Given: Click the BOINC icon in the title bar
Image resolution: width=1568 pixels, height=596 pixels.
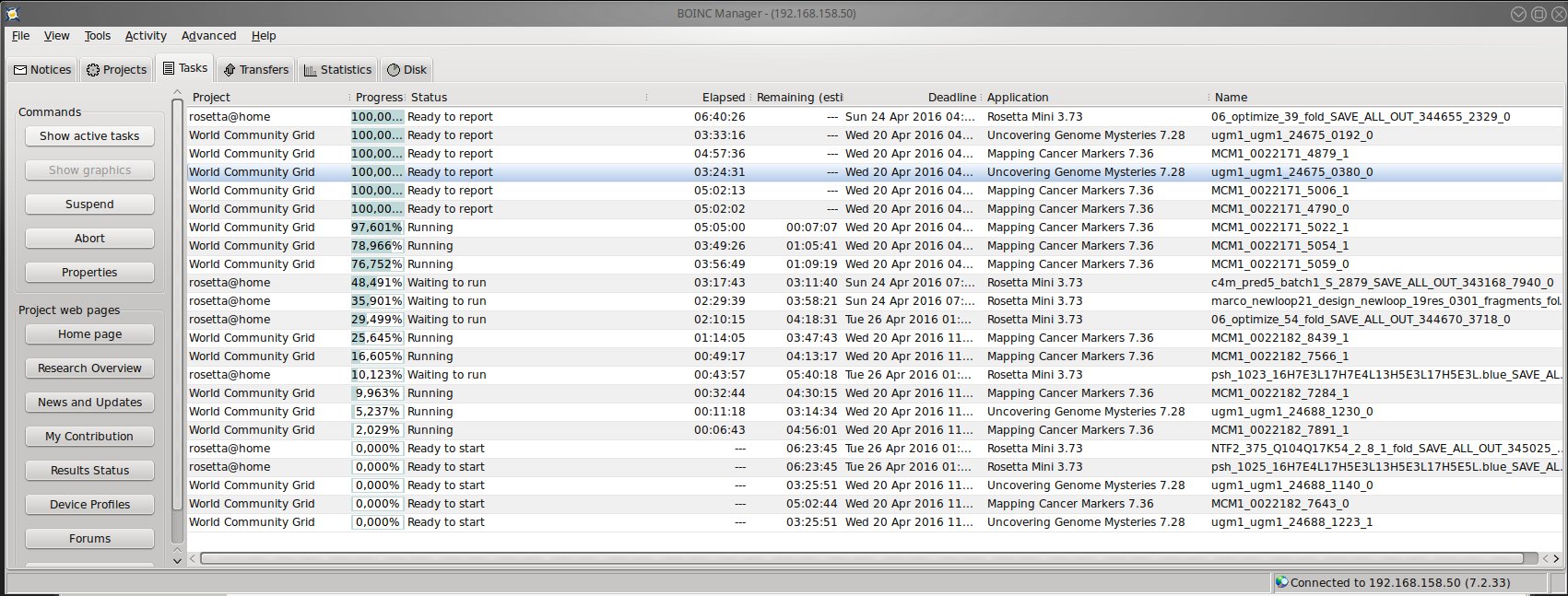Looking at the screenshot, I should [x=12, y=13].
